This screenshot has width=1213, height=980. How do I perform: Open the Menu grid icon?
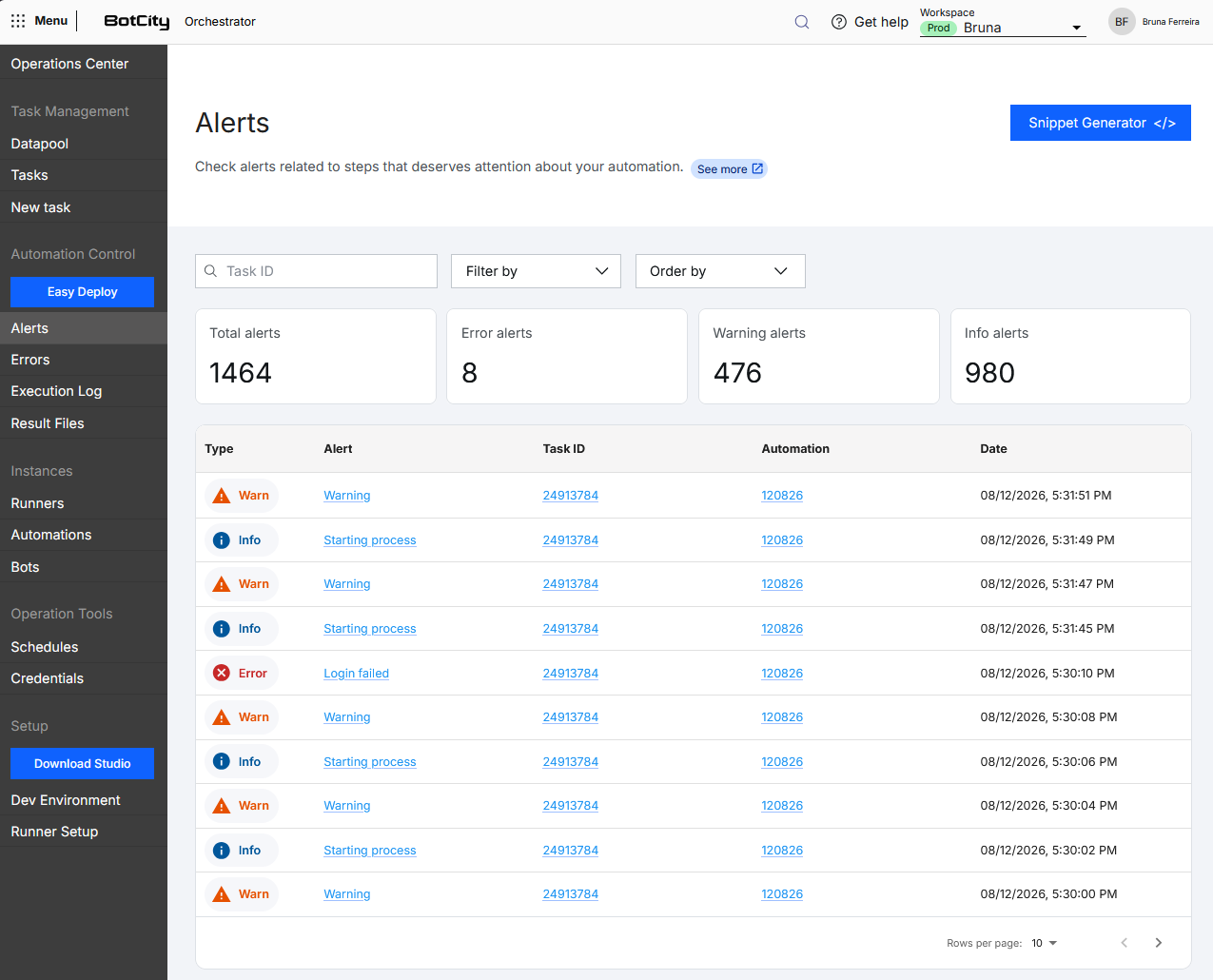pos(18,21)
